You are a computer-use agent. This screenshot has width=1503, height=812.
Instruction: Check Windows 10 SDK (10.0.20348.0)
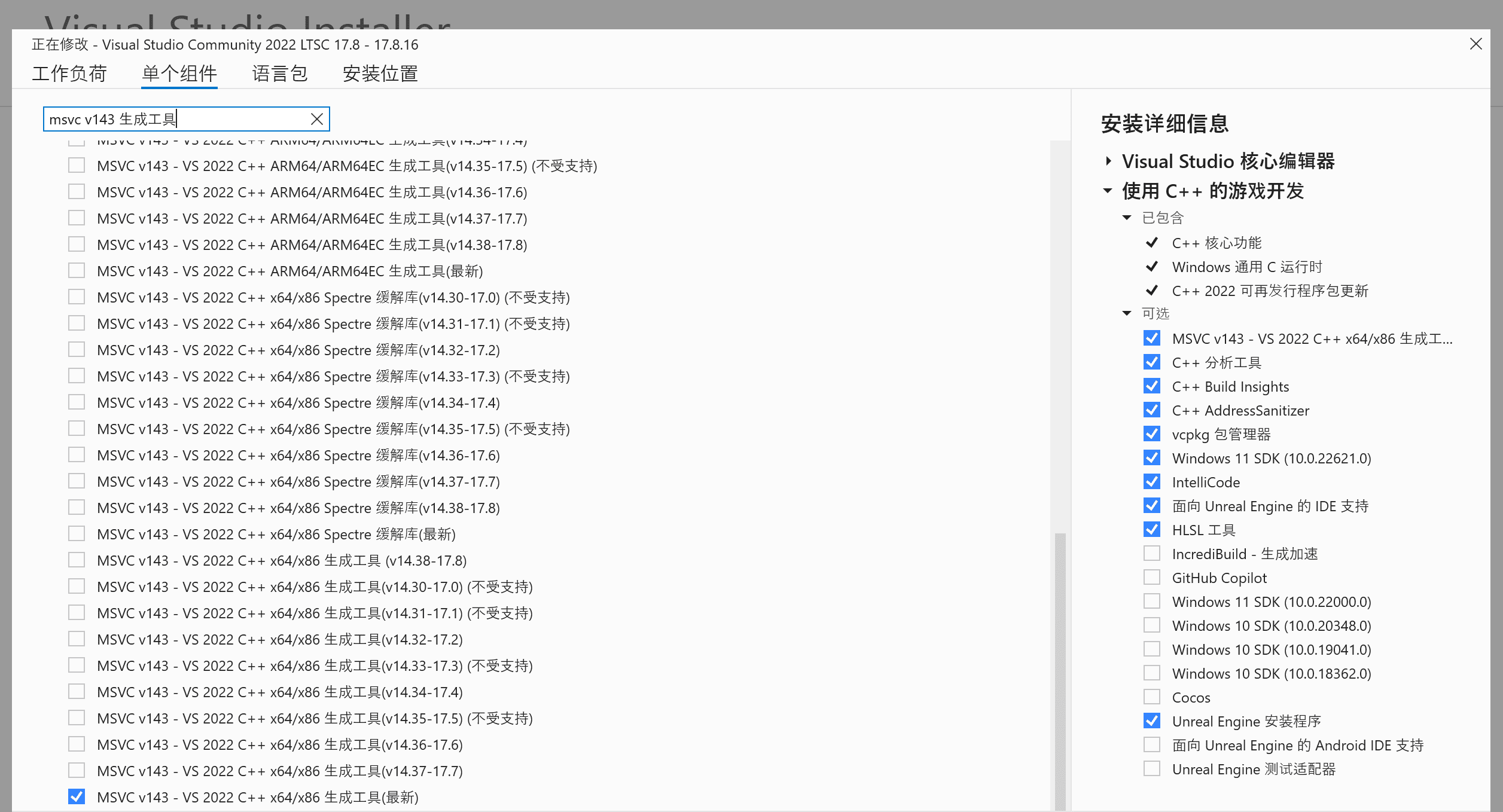click(x=1151, y=625)
